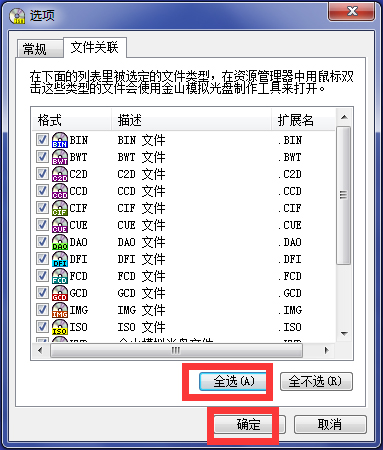Sort by the 格式 column header
This screenshot has width=383, height=450.
coord(71,120)
